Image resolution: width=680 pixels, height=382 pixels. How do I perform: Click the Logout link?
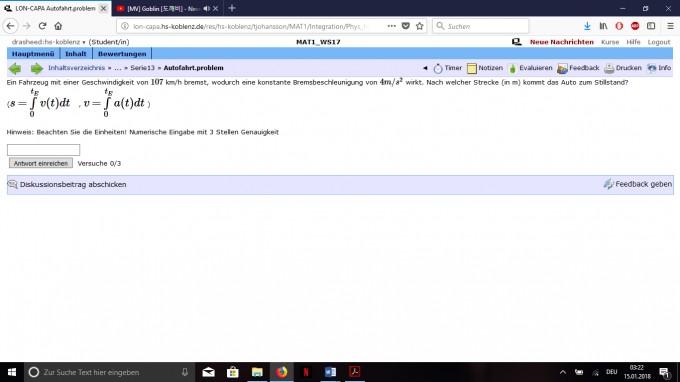(659, 42)
